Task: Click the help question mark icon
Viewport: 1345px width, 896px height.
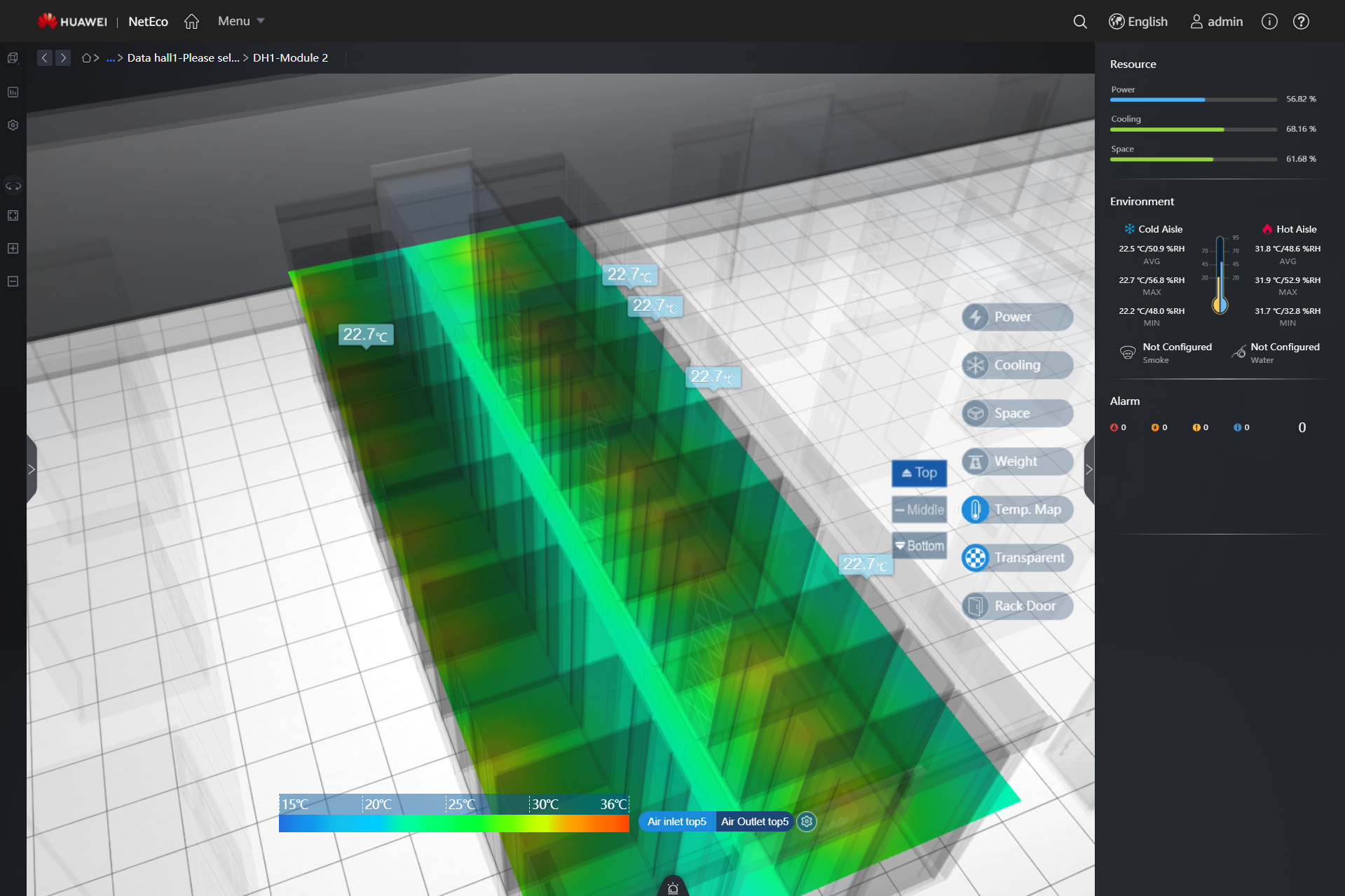Action: (1301, 22)
